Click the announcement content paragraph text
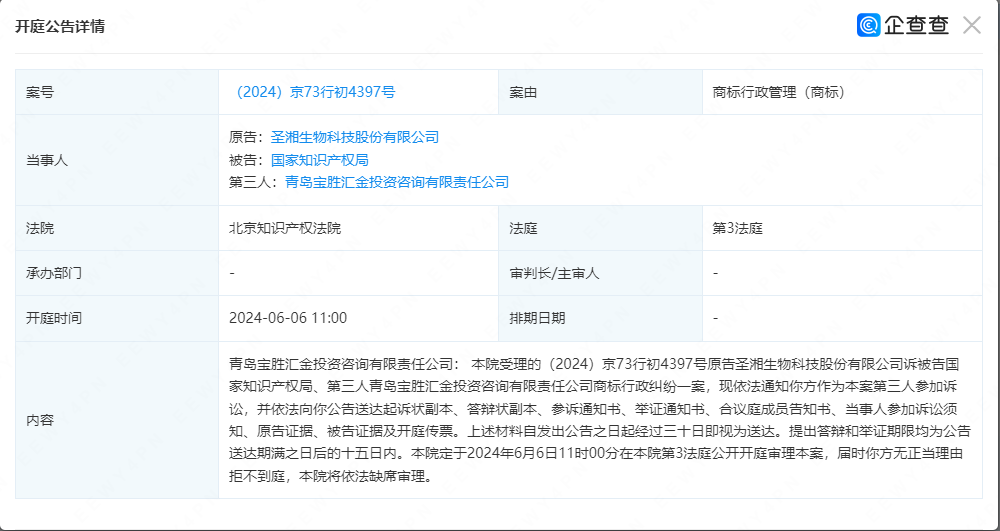The width and height of the screenshot is (1000, 531). tap(600, 420)
